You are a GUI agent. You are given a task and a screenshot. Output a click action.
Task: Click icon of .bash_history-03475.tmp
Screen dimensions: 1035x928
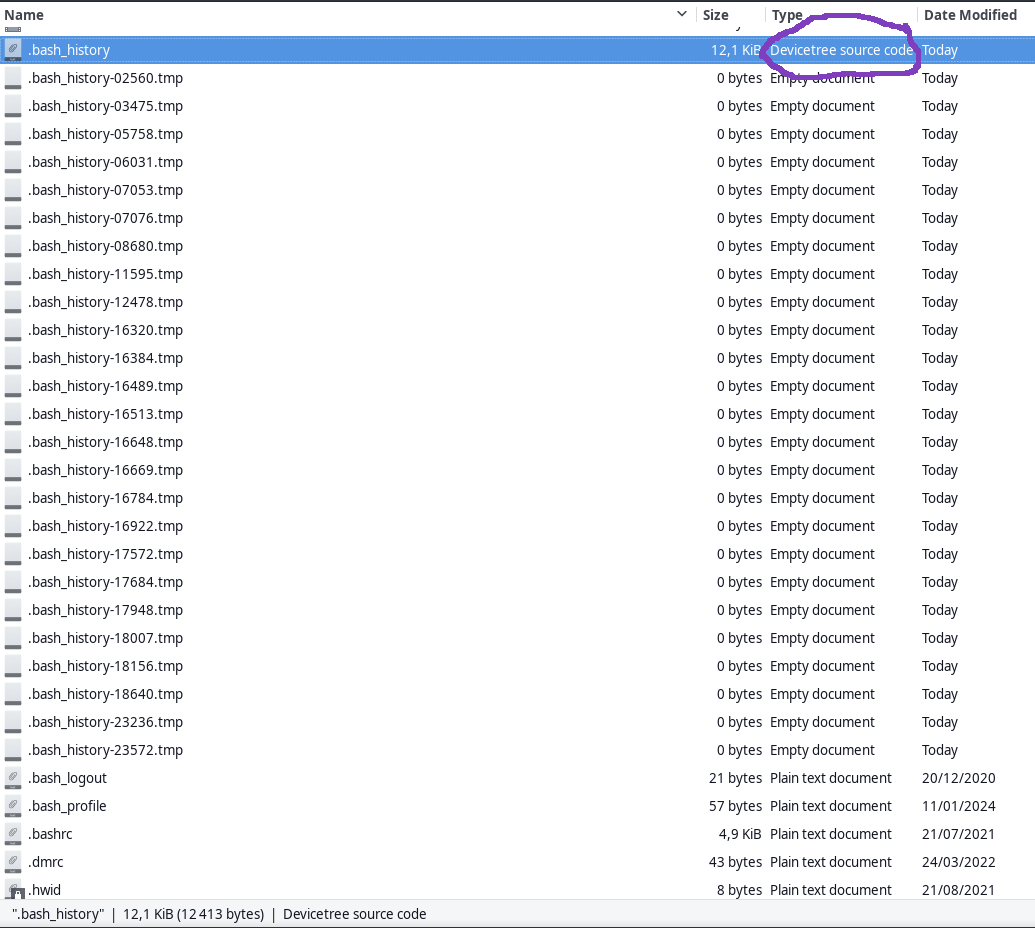[x=13, y=106]
